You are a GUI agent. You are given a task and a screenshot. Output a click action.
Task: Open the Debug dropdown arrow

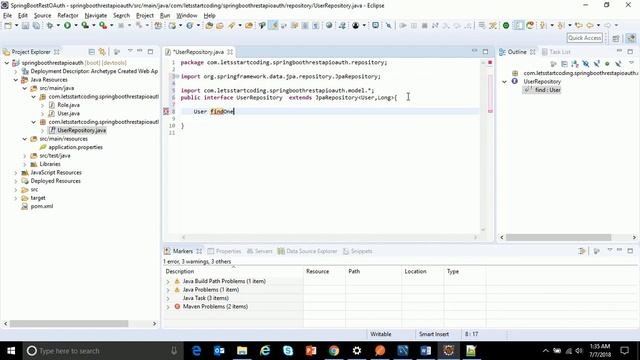58,25
